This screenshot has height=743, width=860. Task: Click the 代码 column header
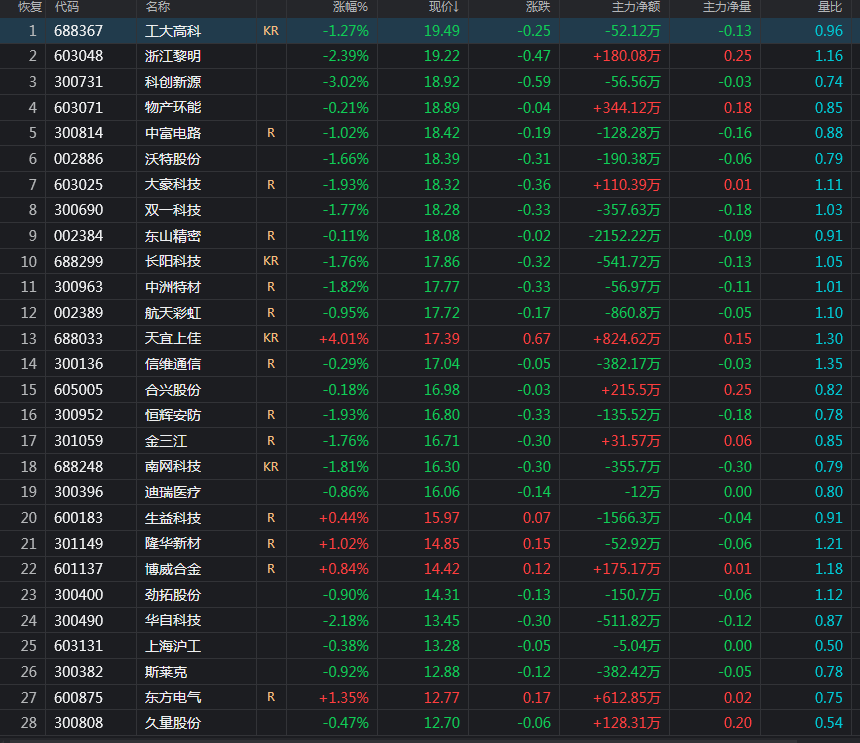pos(67,7)
